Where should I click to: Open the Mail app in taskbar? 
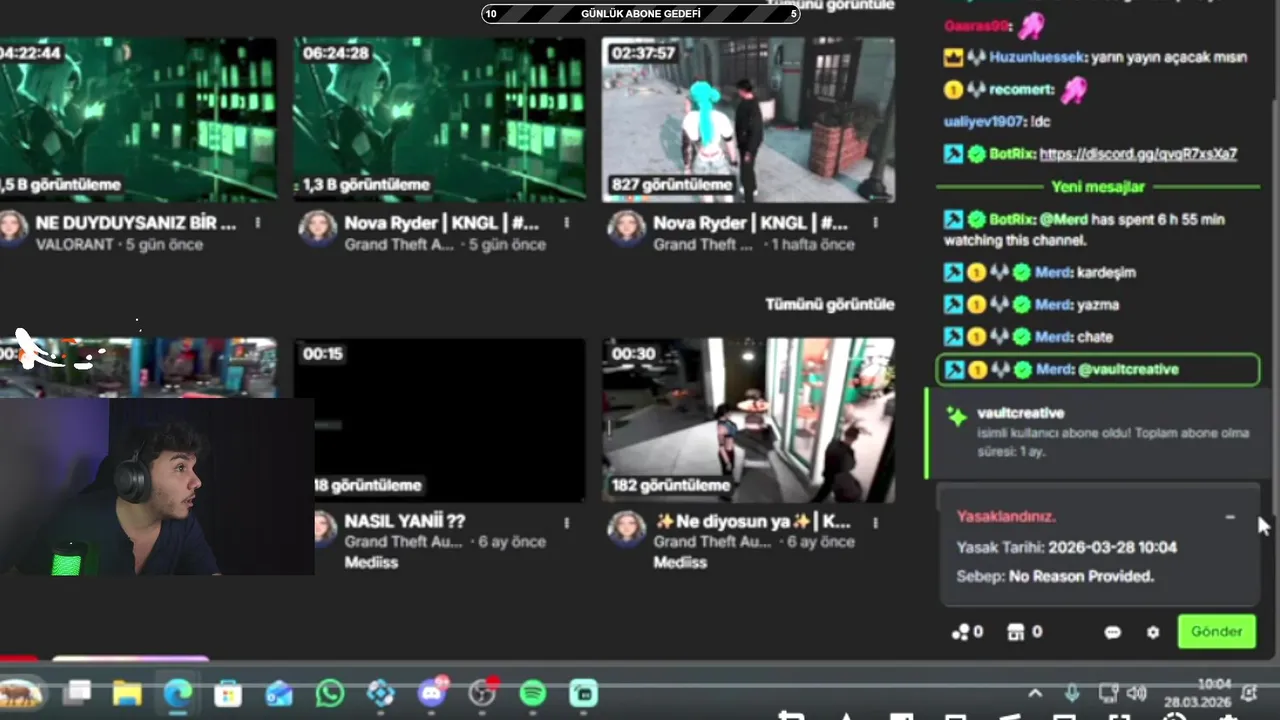pos(279,693)
